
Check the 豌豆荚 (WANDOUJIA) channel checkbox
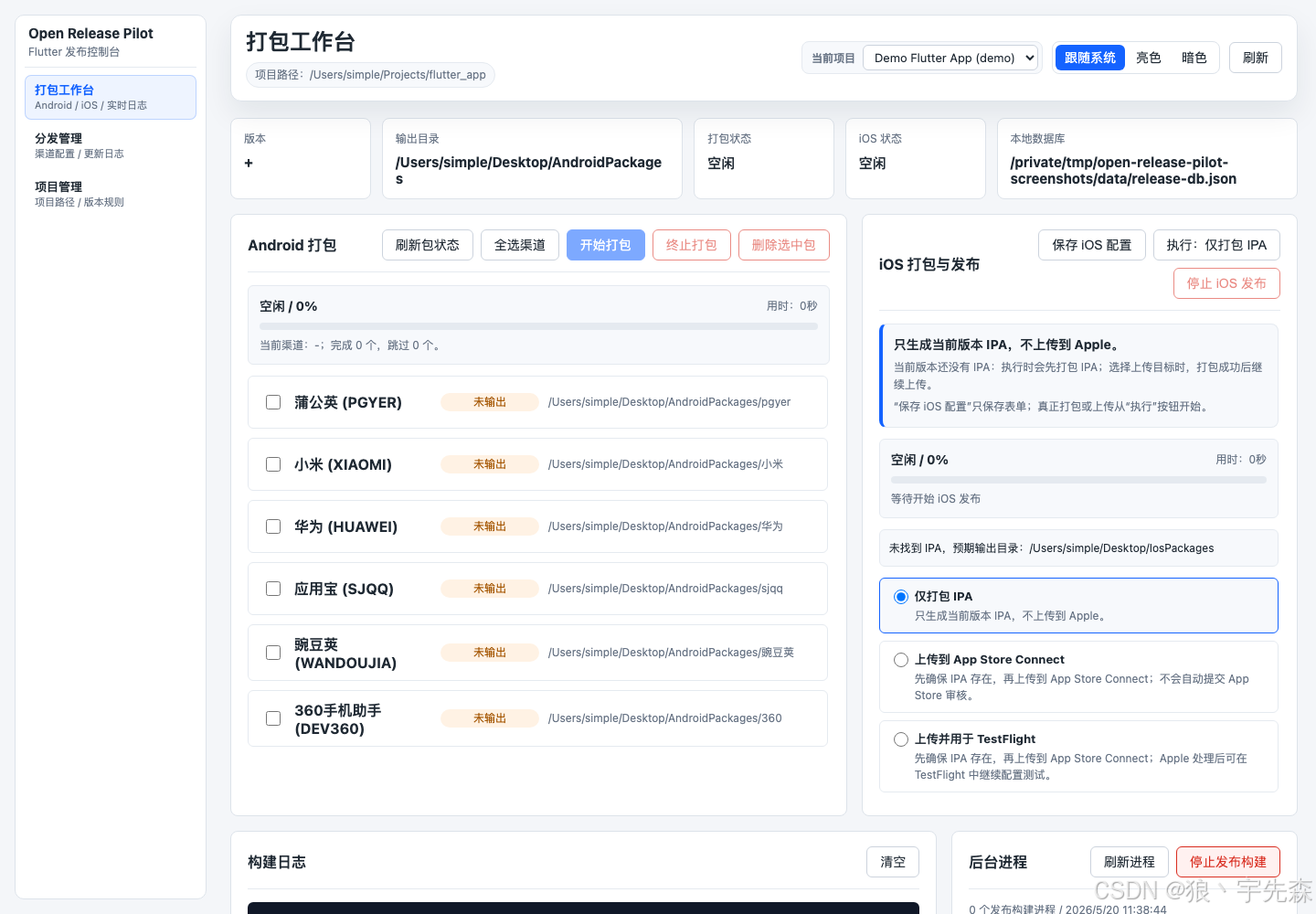tap(273, 653)
